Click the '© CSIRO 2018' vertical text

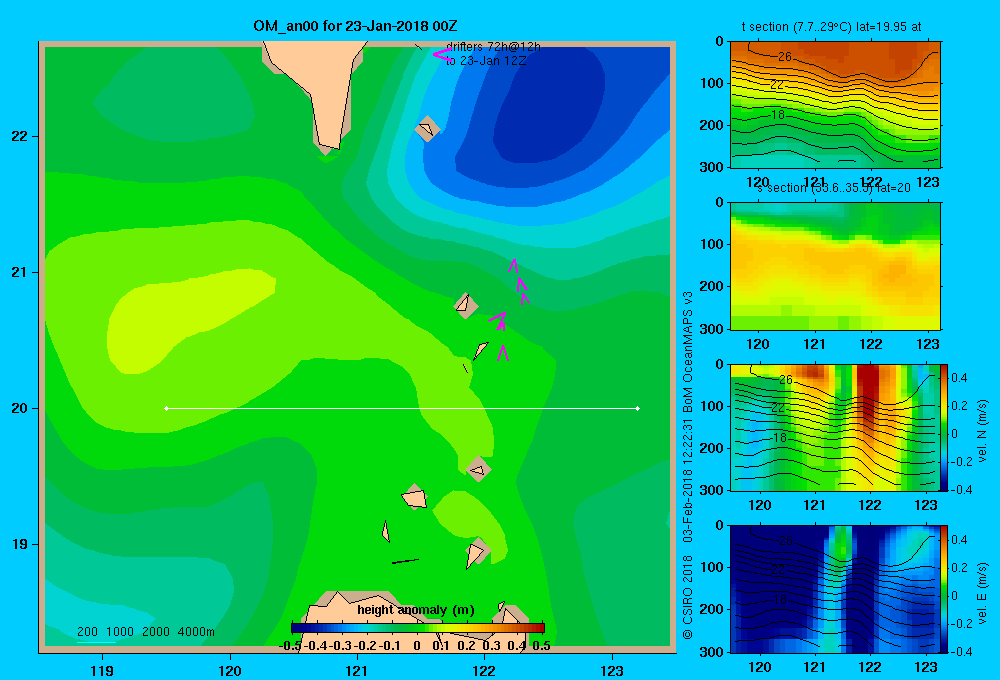pyautogui.click(x=688, y=597)
